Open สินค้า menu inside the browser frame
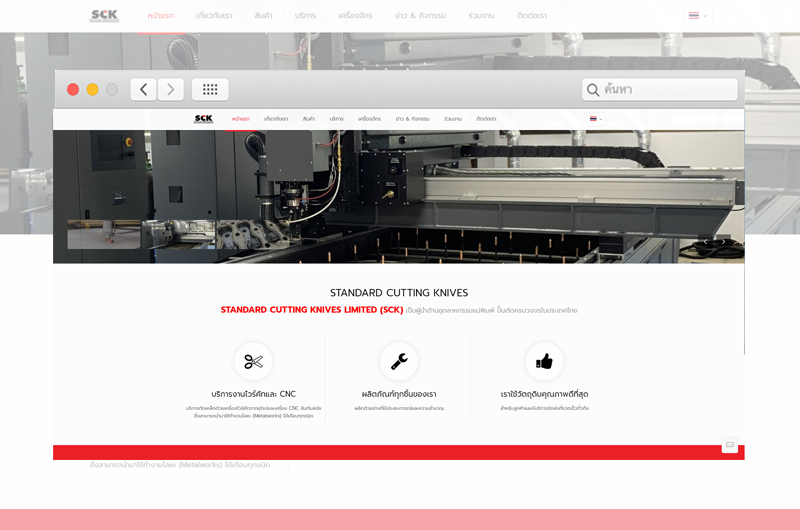This screenshot has width=800, height=530. pos(309,119)
